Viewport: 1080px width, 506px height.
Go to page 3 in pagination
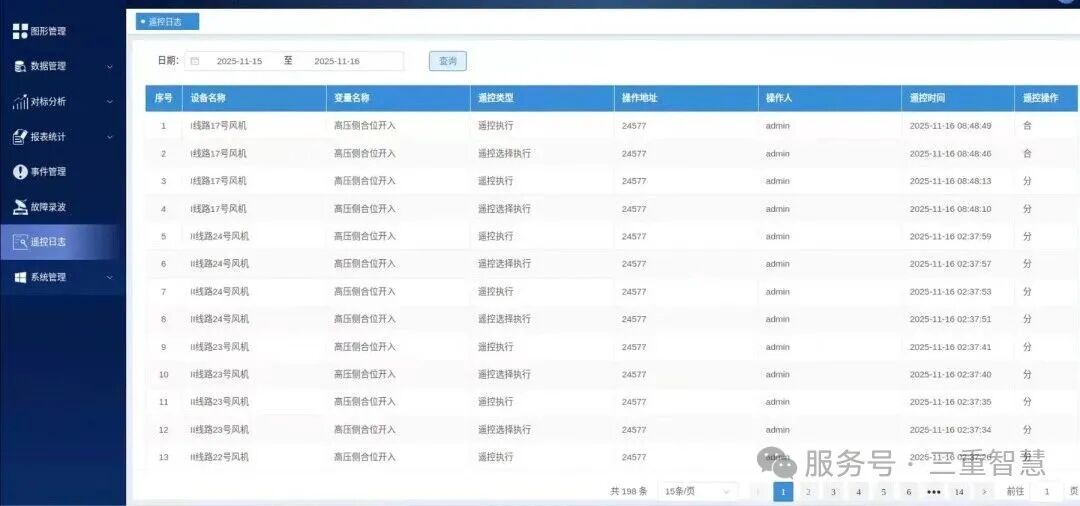[x=833, y=492]
